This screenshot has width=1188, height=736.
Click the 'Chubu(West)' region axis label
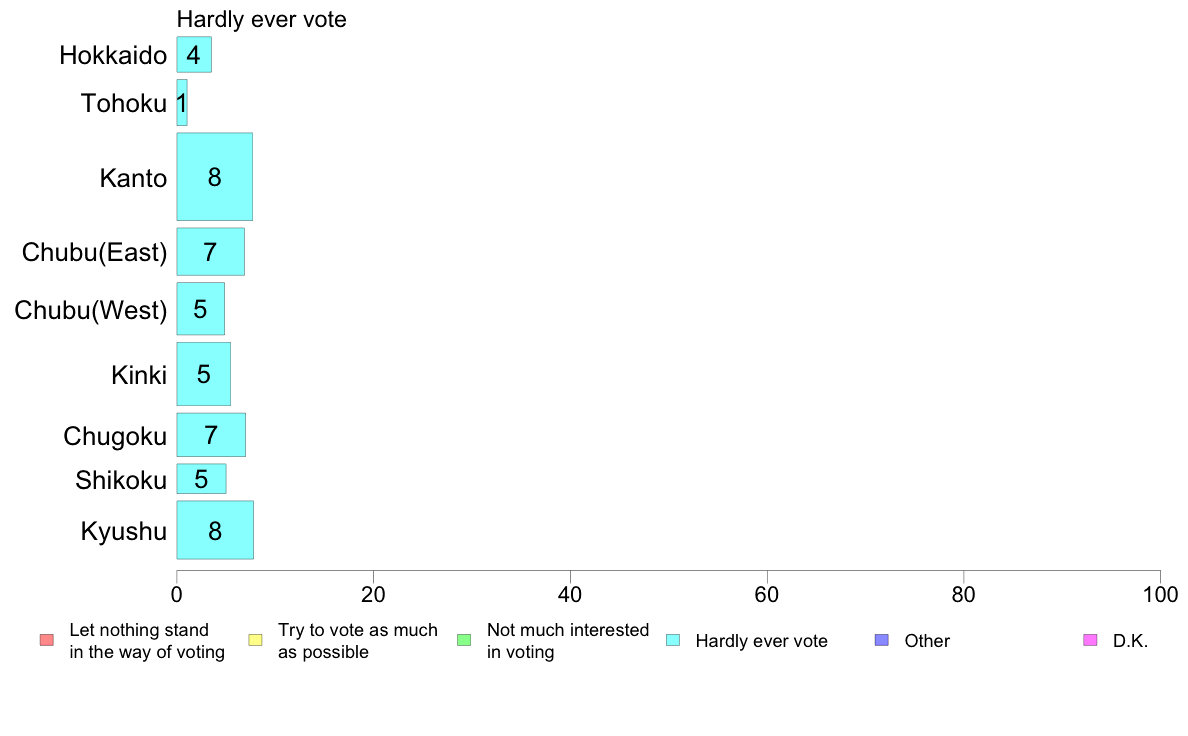[x=91, y=310]
